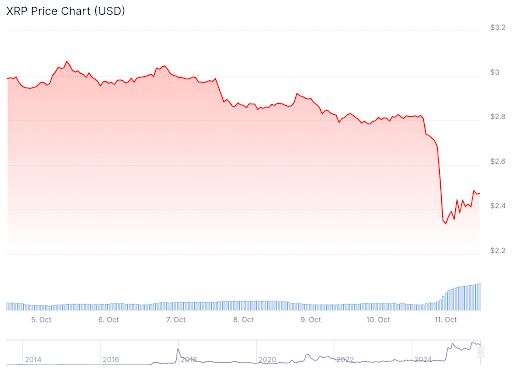This screenshot has width=512, height=374.
Task: Select the 5. Oct date label
Action: 41,320
